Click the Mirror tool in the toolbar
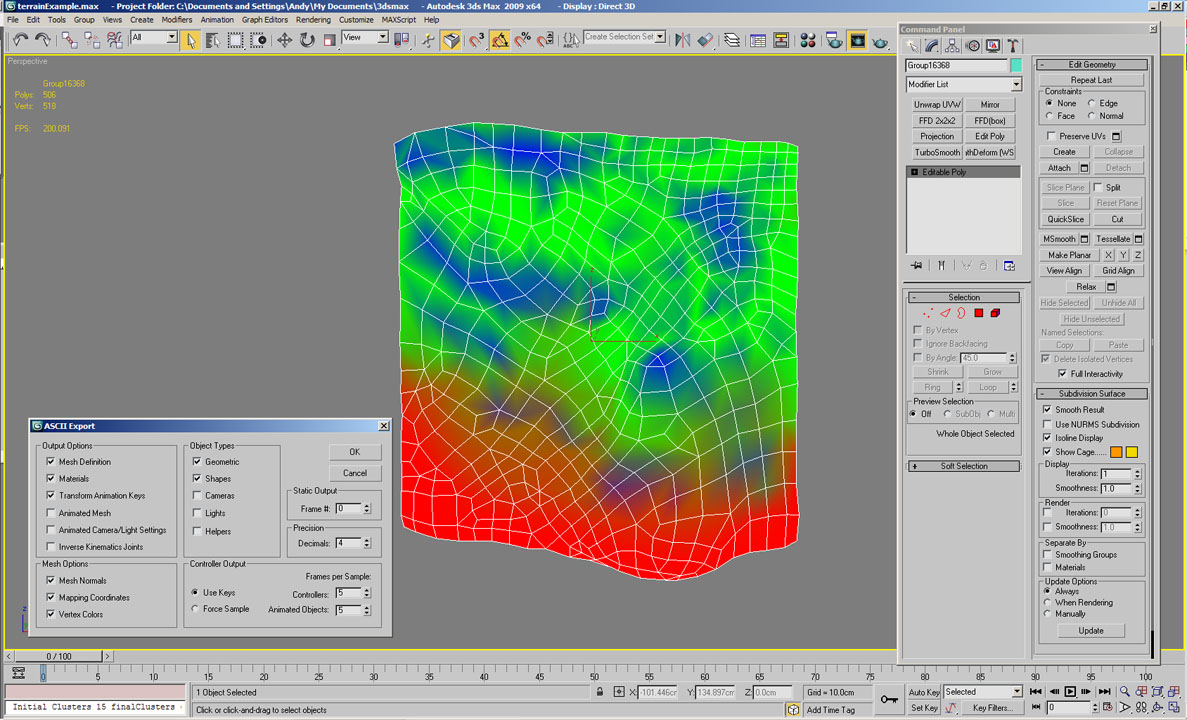Viewport: 1187px width, 720px height. pos(683,40)
